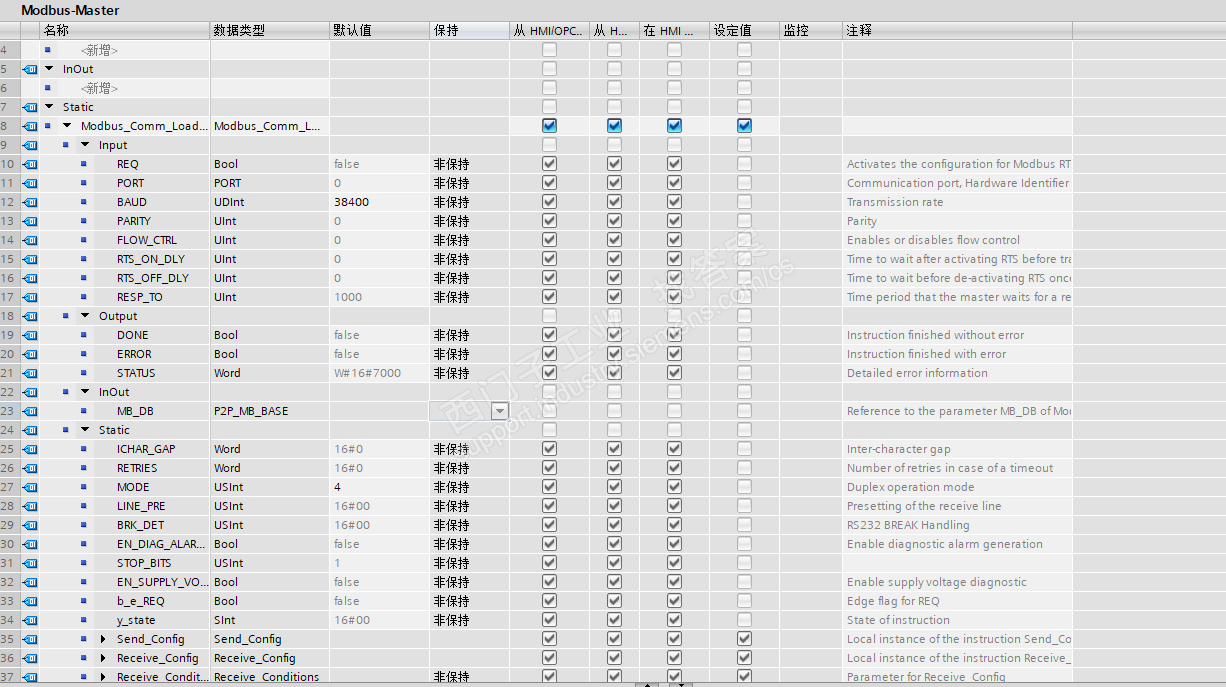This screenshot has height=687, width=1226.
Task: Click the <新增> placeholder in row 4
Action: (x=99, y=50)
